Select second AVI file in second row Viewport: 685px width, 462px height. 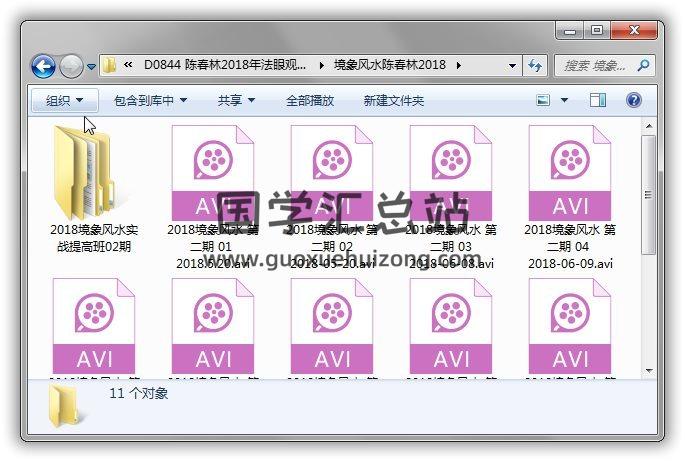tap(213, 326)
